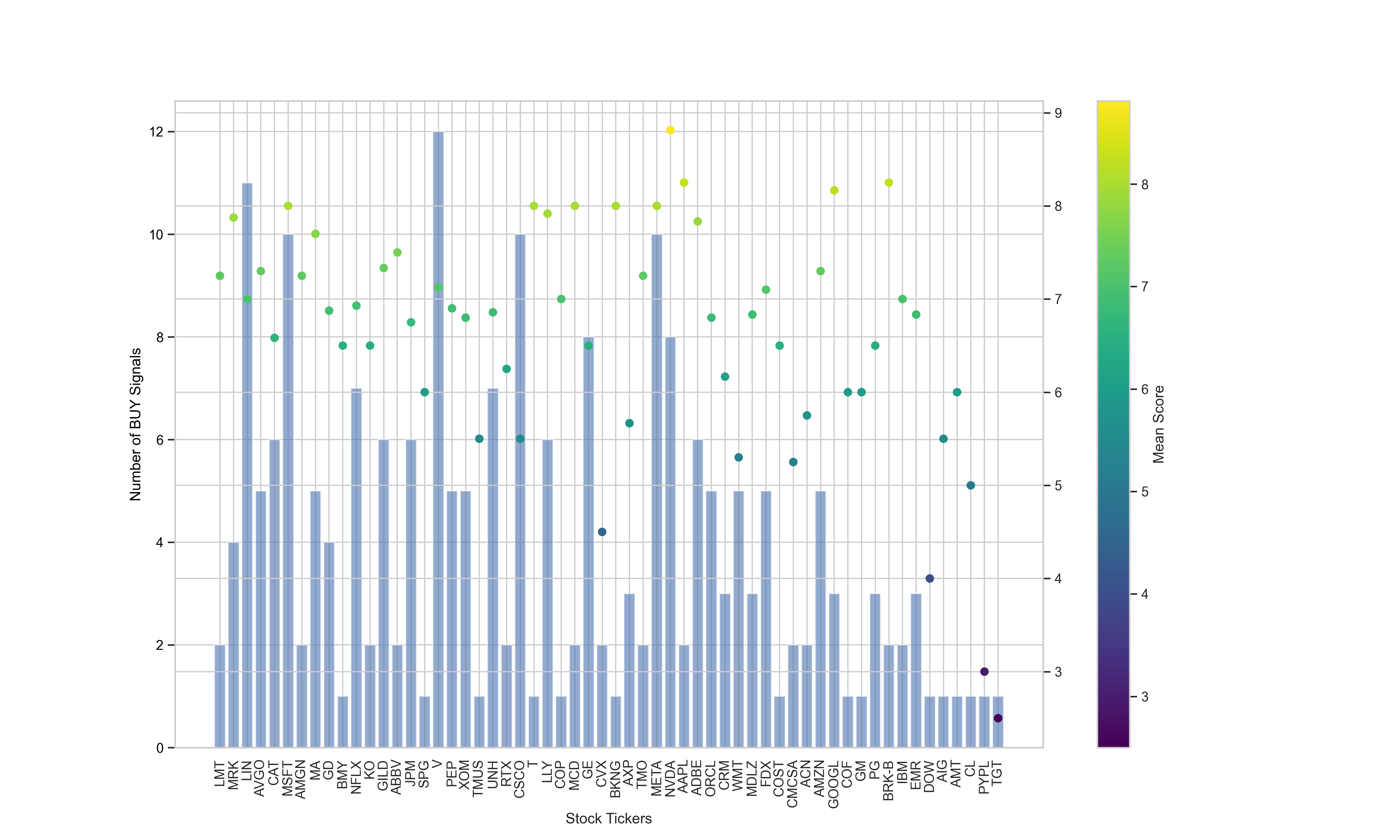
Task: Click the ABBV ticker label
Action: (397, 778)
